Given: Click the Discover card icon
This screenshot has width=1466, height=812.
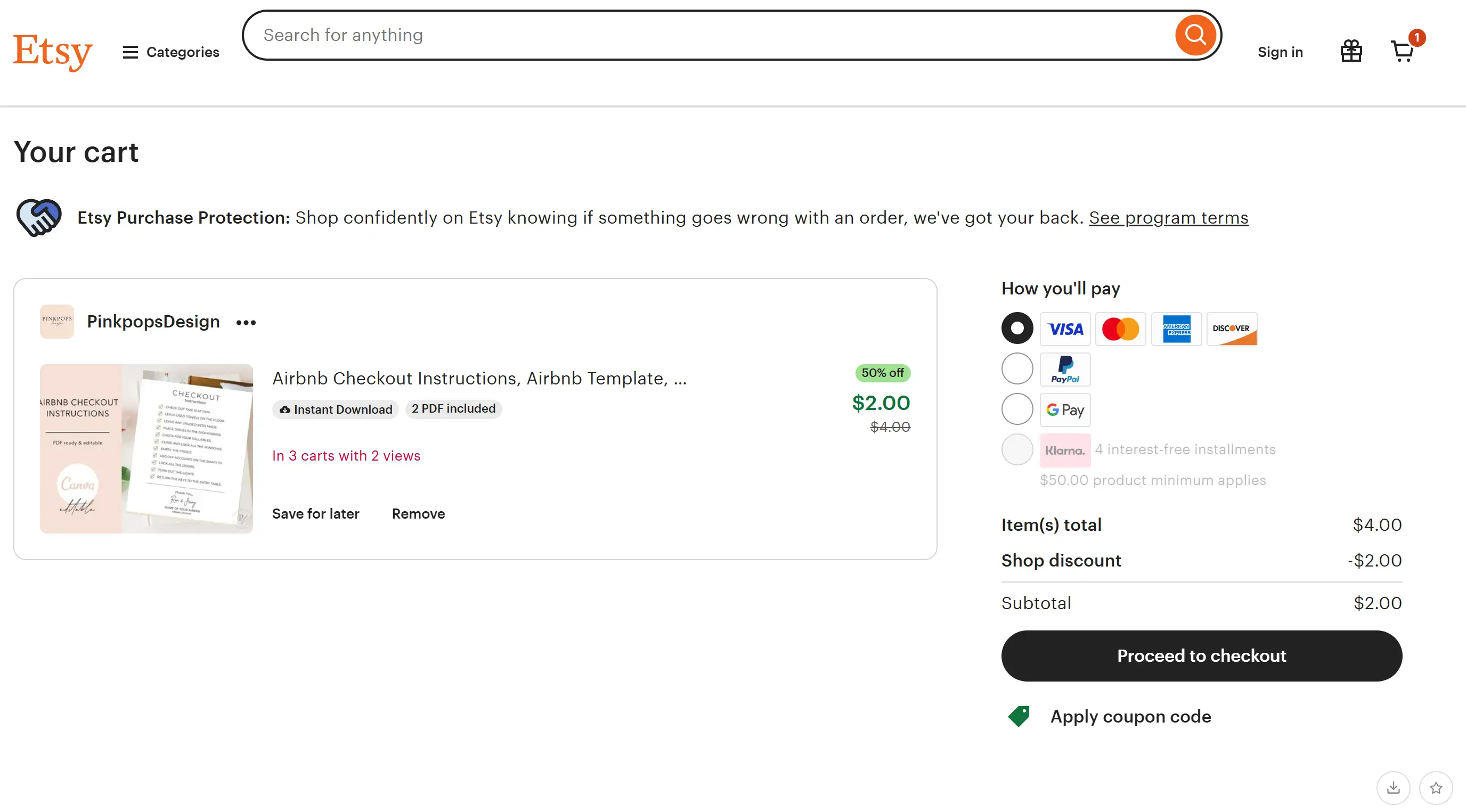Looking at the screenshot, I should coord(1232,329).
